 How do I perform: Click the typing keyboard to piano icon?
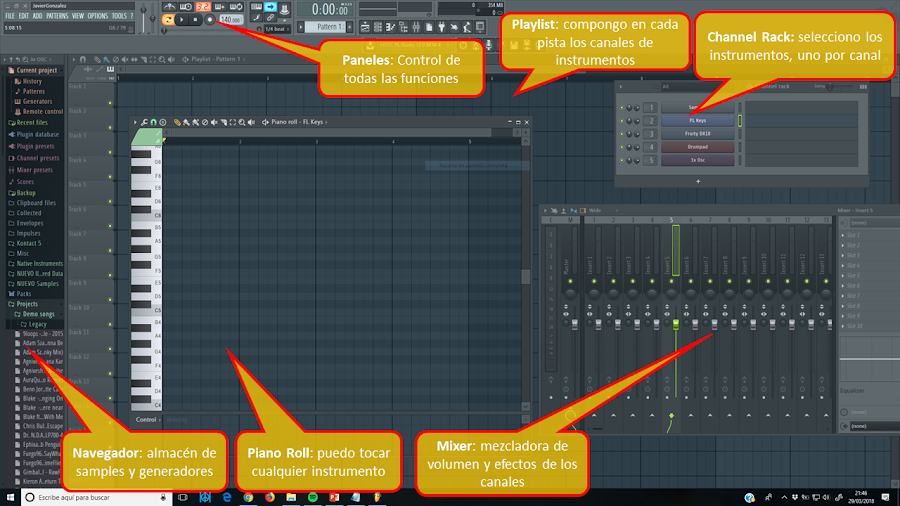coord(256,7)
